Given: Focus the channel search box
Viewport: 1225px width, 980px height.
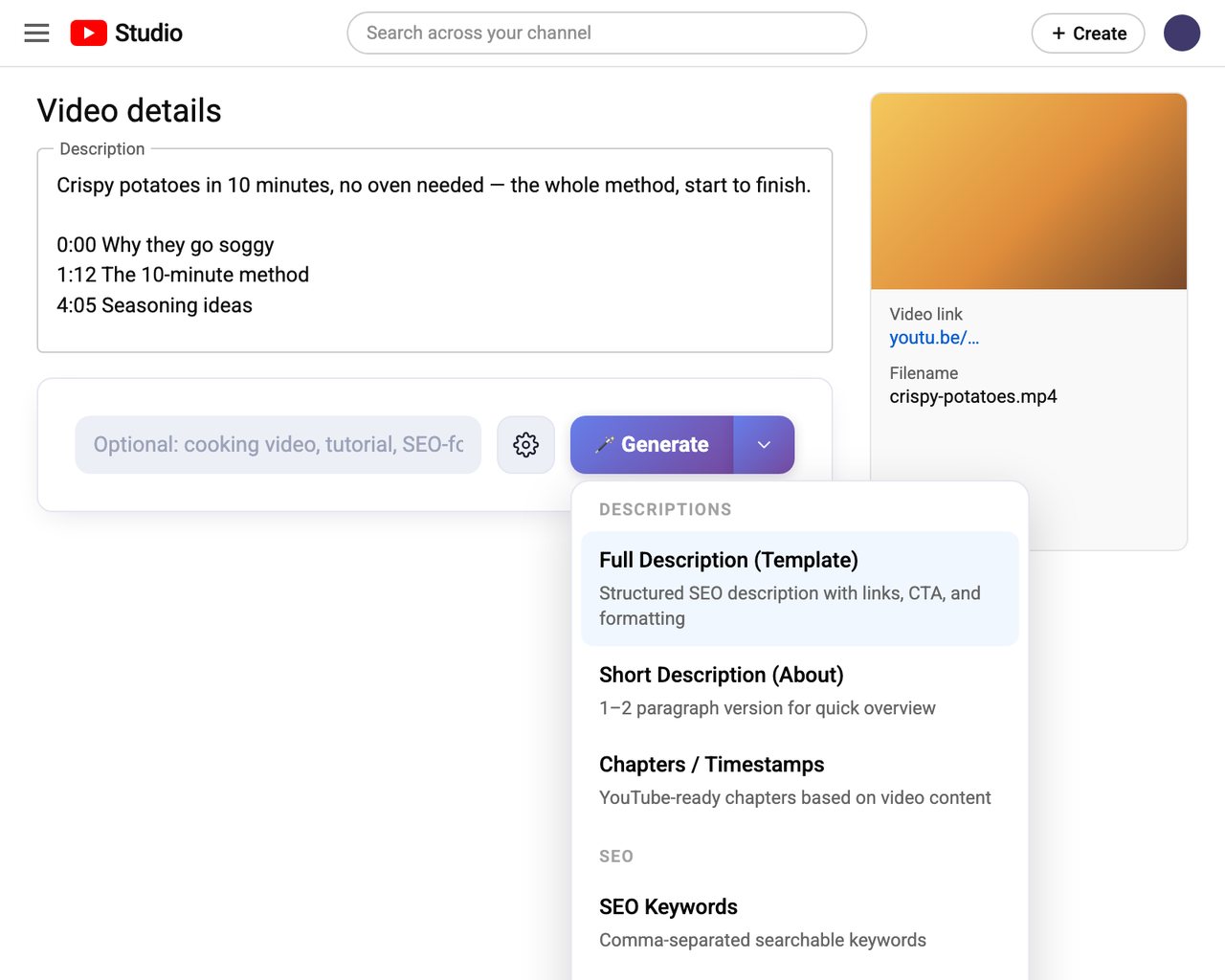Looking at the screenshot, I should click(607, 33).
